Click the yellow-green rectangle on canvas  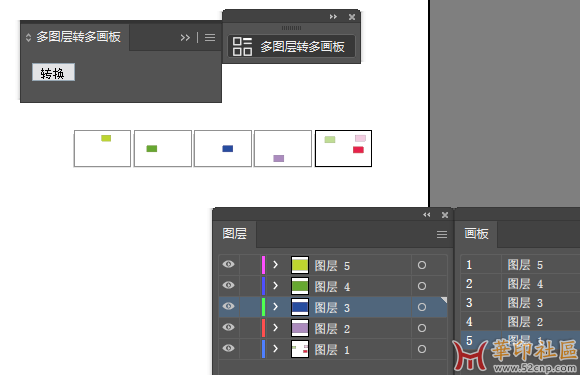106,138
